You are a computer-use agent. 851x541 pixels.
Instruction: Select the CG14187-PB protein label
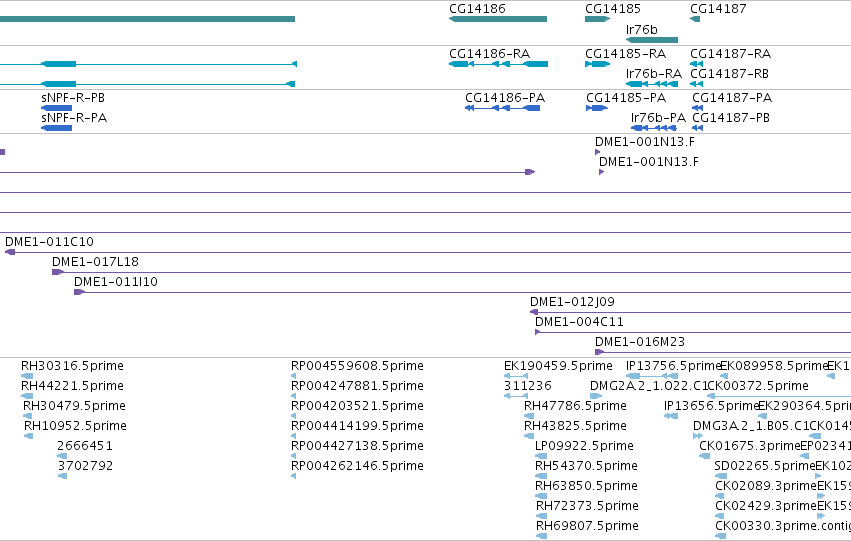tap(731, 118)
